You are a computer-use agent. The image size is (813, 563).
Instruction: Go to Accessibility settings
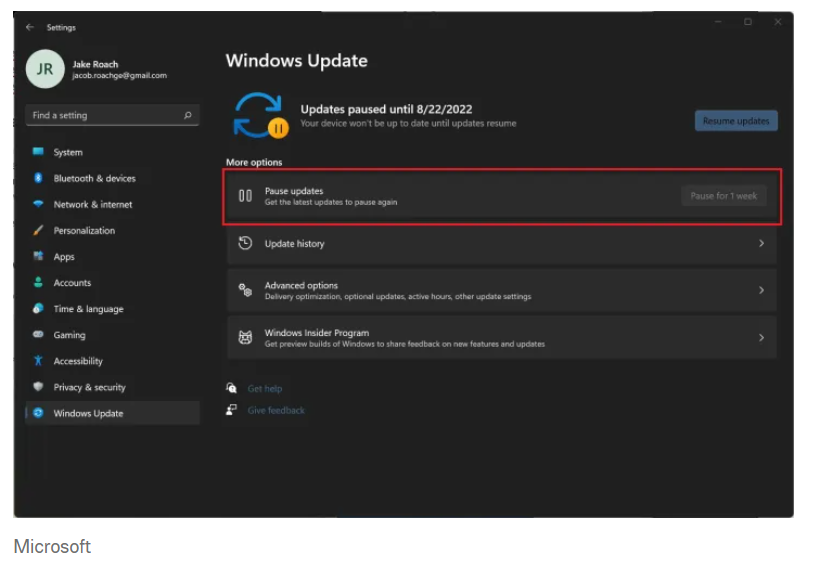tap(113, 361)
